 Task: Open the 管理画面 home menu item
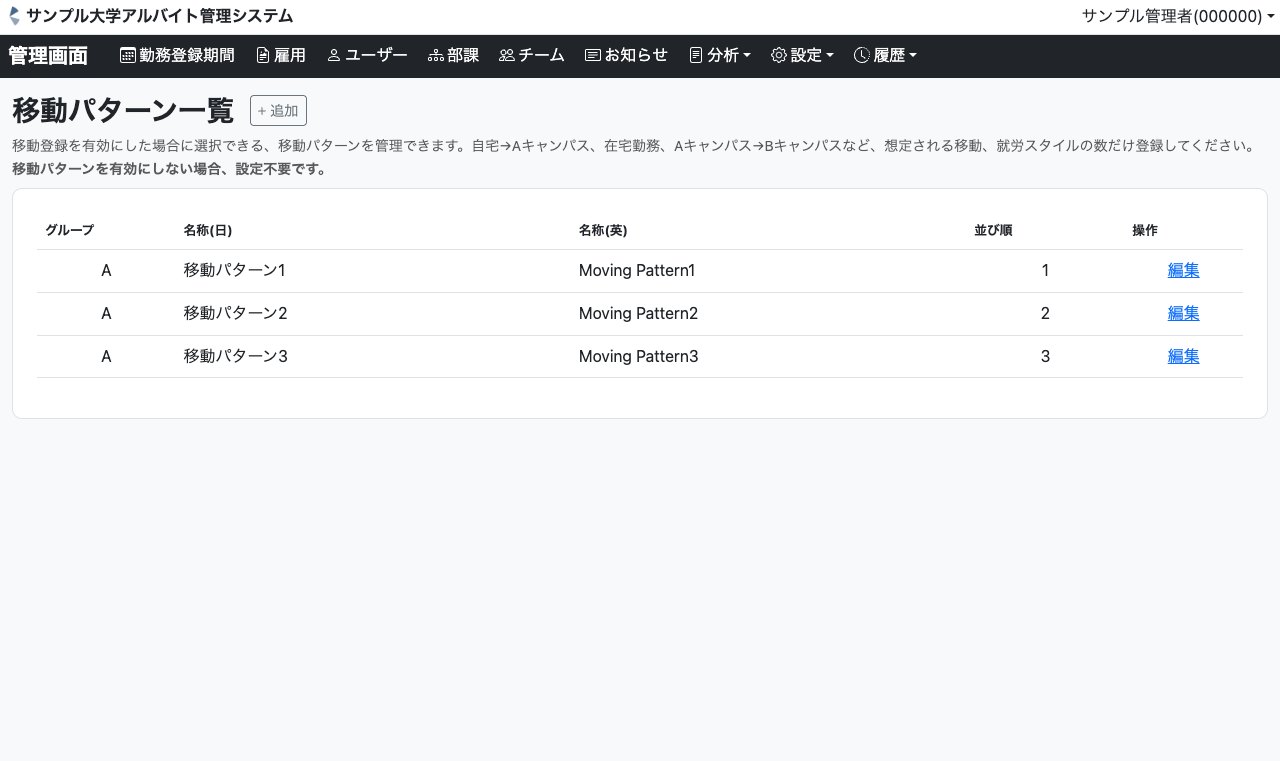48,56
